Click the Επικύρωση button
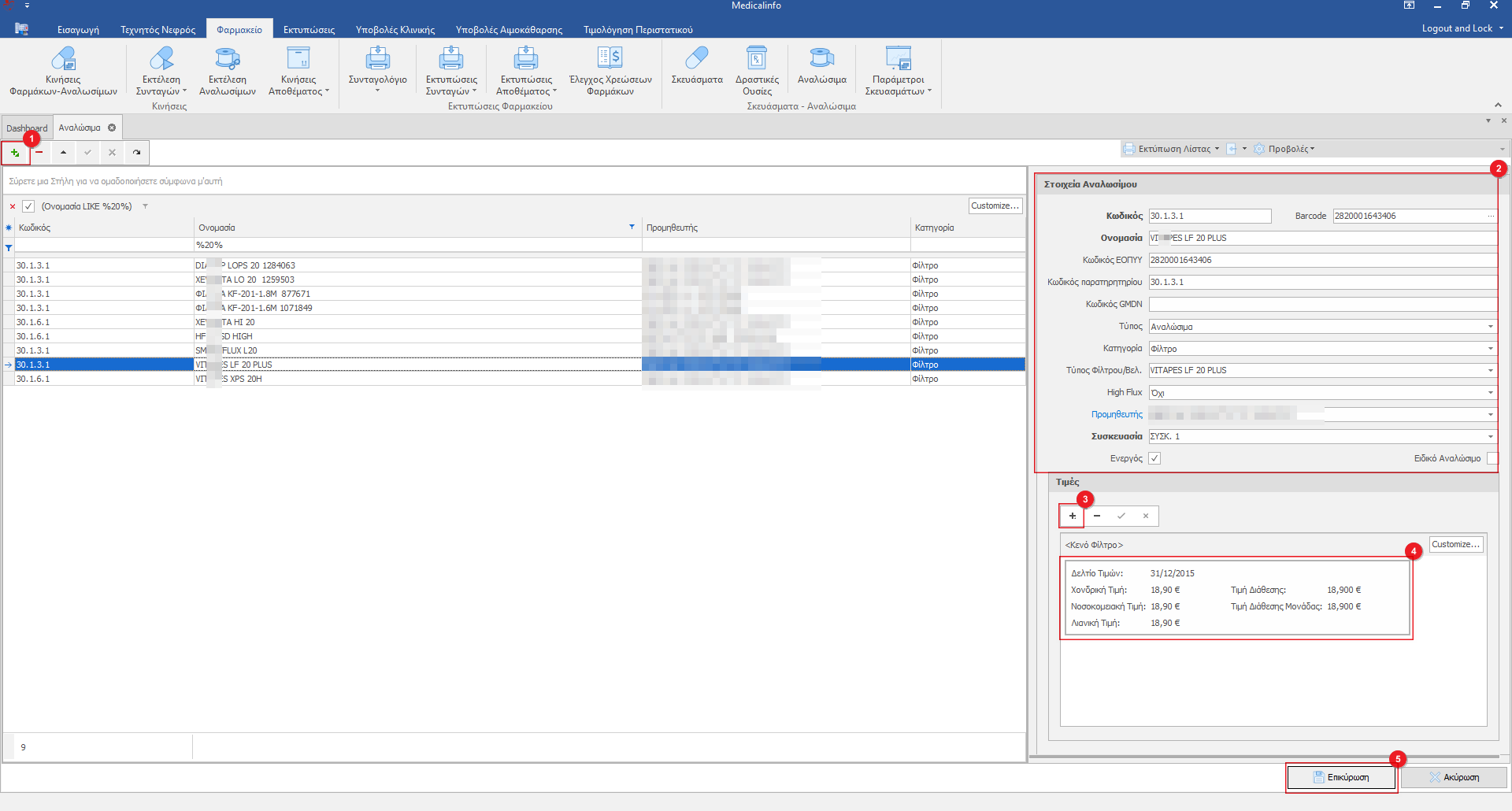This screenshot has height=811, width=1512. (x=1341, y=777)
